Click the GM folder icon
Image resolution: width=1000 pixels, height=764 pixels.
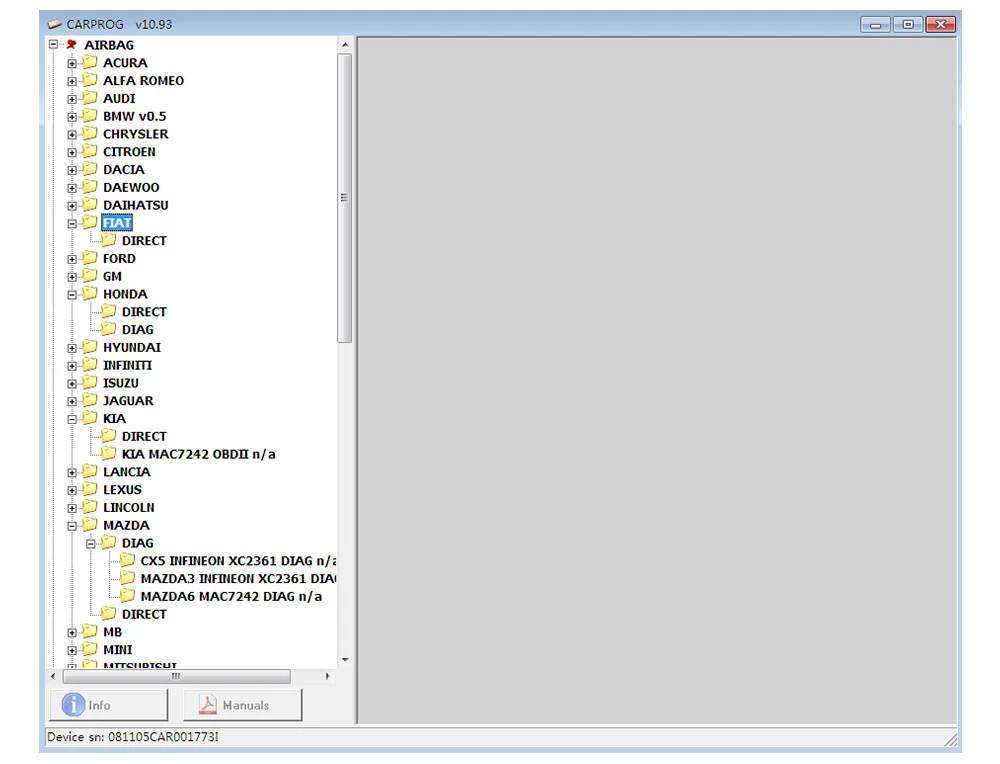click(x=90, y=275)
